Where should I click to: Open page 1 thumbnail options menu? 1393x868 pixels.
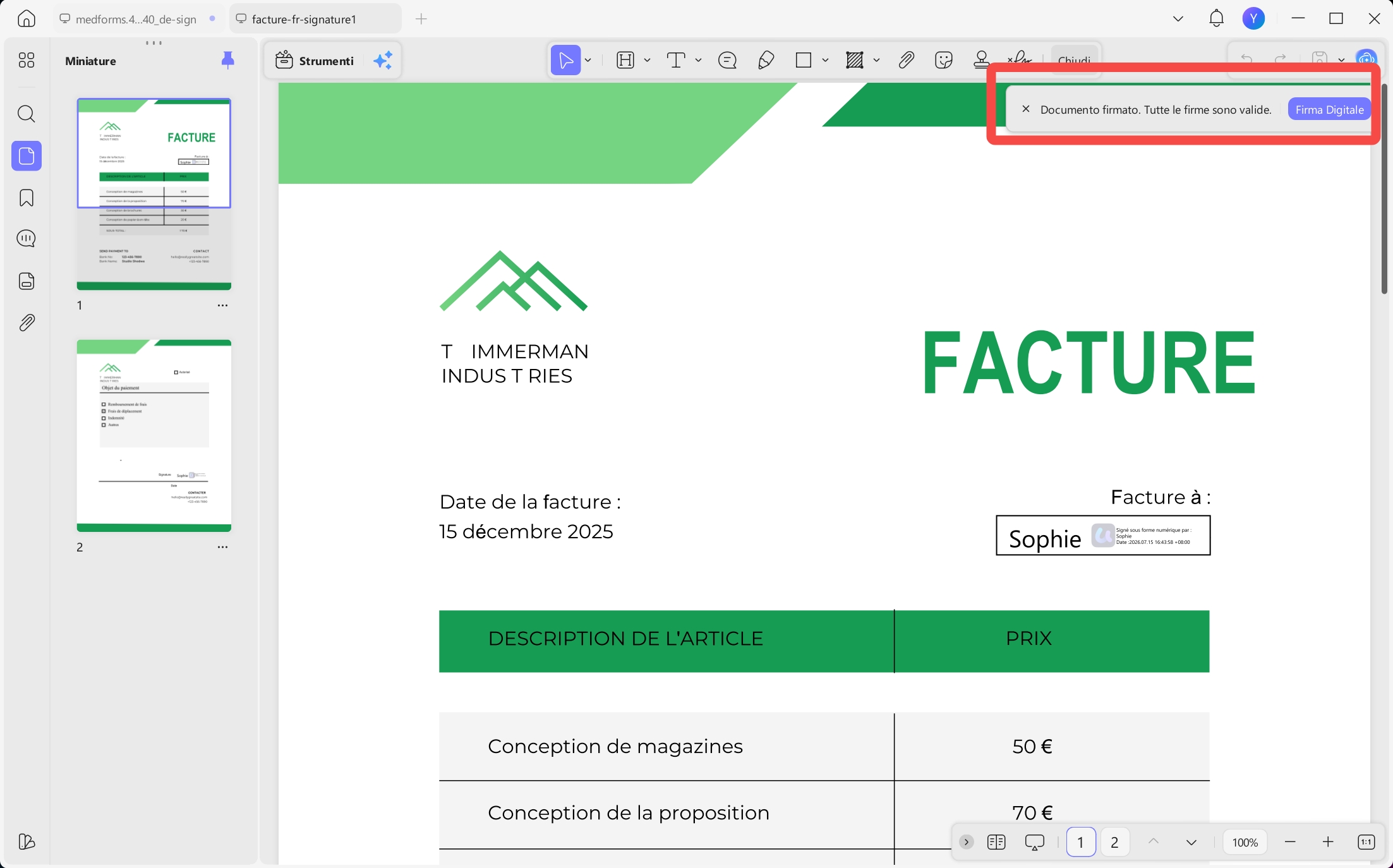click(x=222, y=305)
